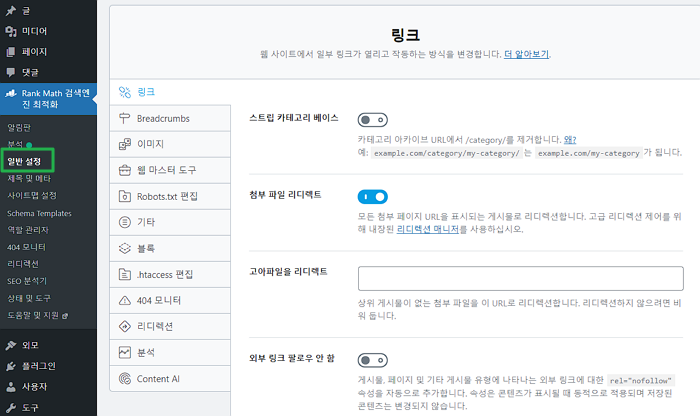This screenshot has width=700, height=416.
Task: Open 사이트맵 설정 in Rank Math menu
Action: click(x=32, y=196)
